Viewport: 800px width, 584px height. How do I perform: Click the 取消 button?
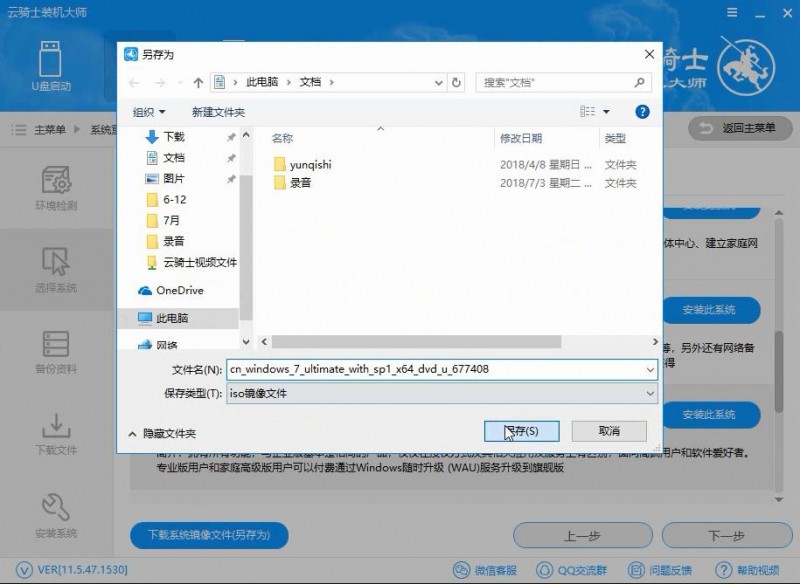point(609,431)
